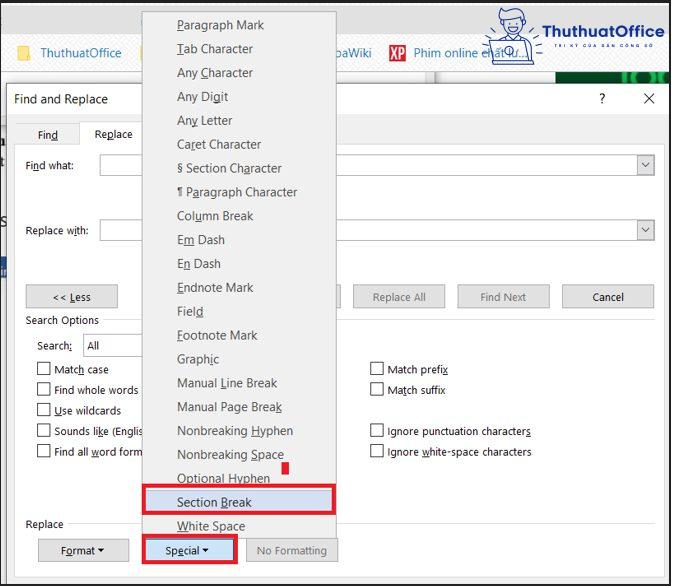Pick the Em Dash menu entry
Viewport: 673px width, 586px height.
point(200,240)
